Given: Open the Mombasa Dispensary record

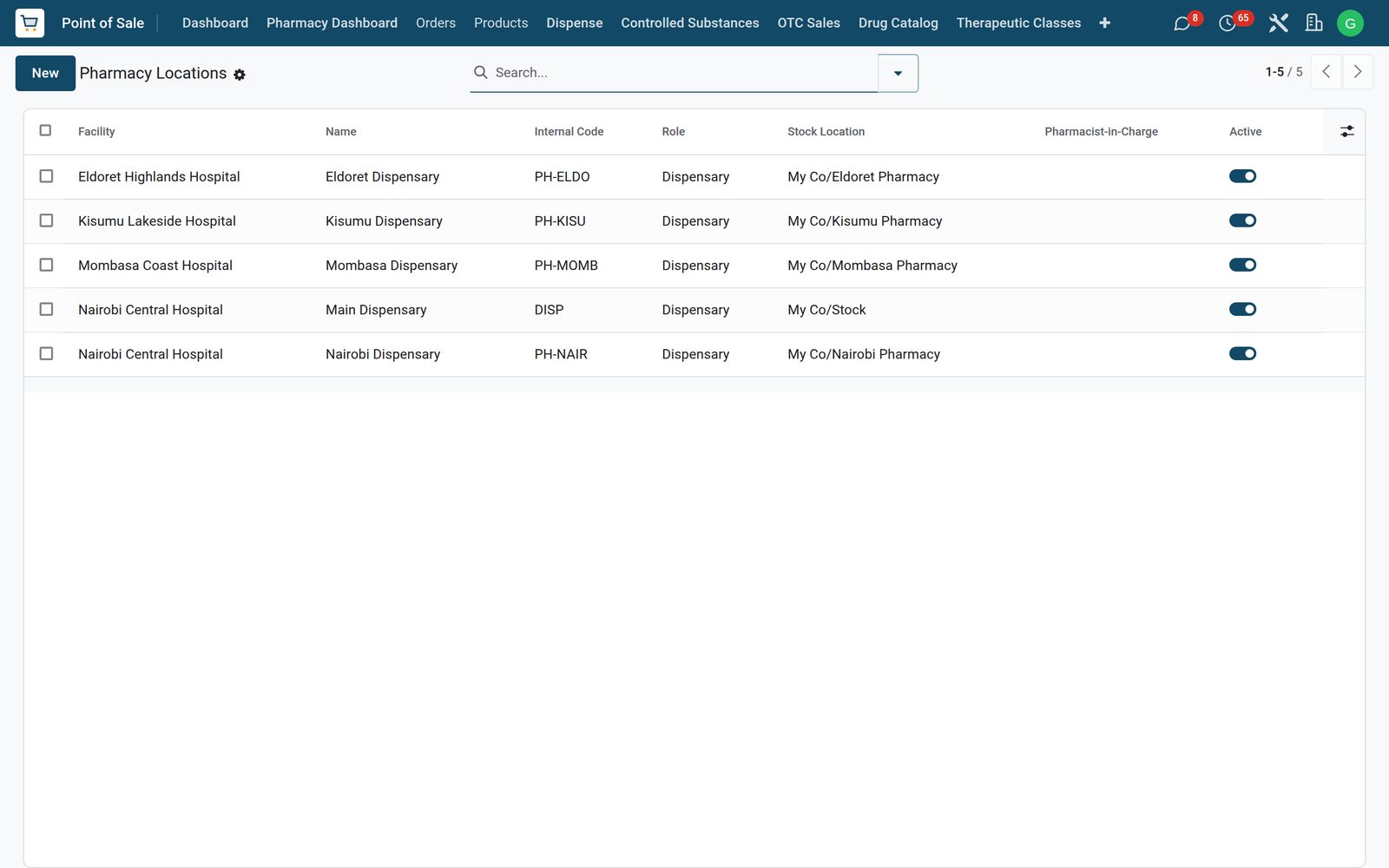Looking at the screenshot, I should (x=392, y=266).
